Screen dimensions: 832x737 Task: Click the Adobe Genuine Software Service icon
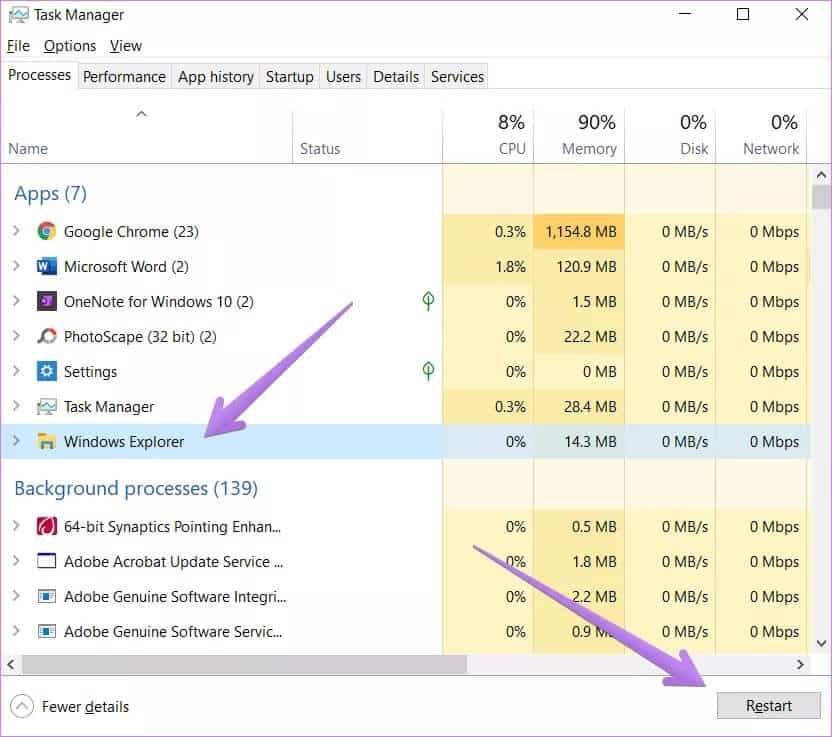coord(46,631)
